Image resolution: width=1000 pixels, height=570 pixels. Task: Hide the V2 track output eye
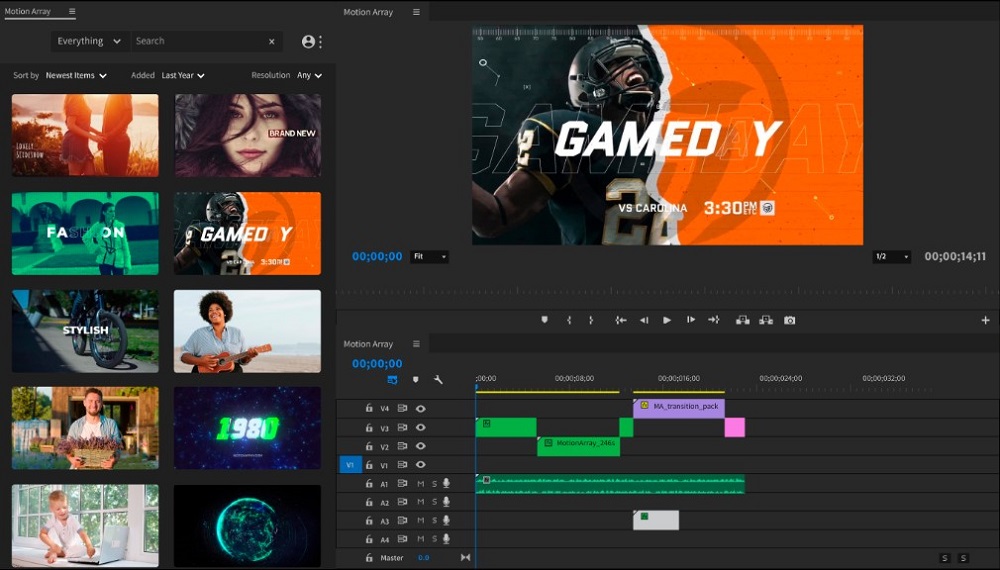click(420, 446)
